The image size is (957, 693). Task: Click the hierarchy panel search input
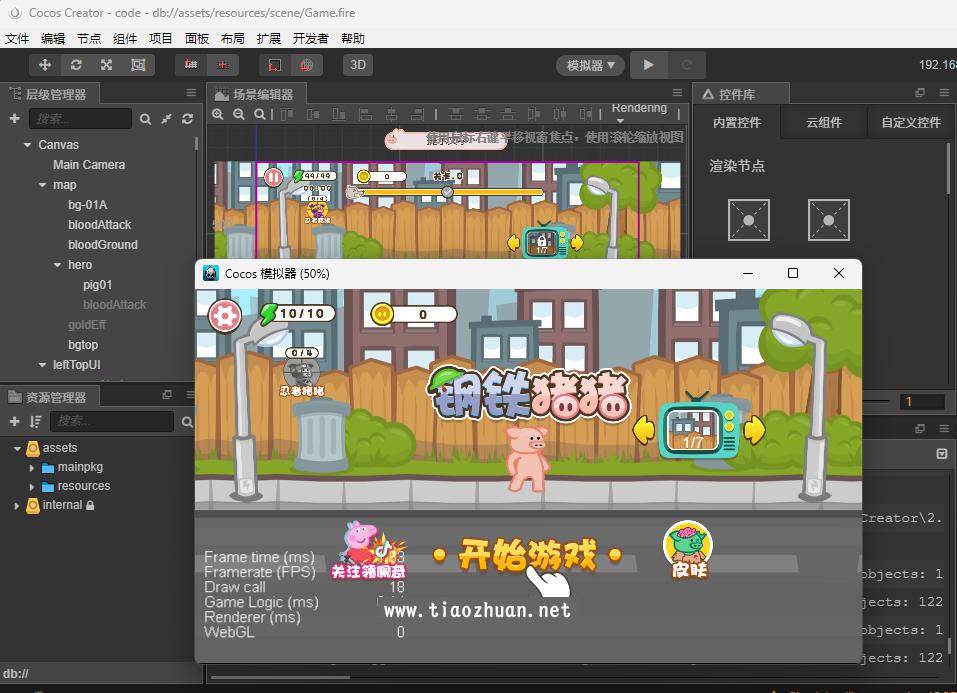click(x=80, y=118)
